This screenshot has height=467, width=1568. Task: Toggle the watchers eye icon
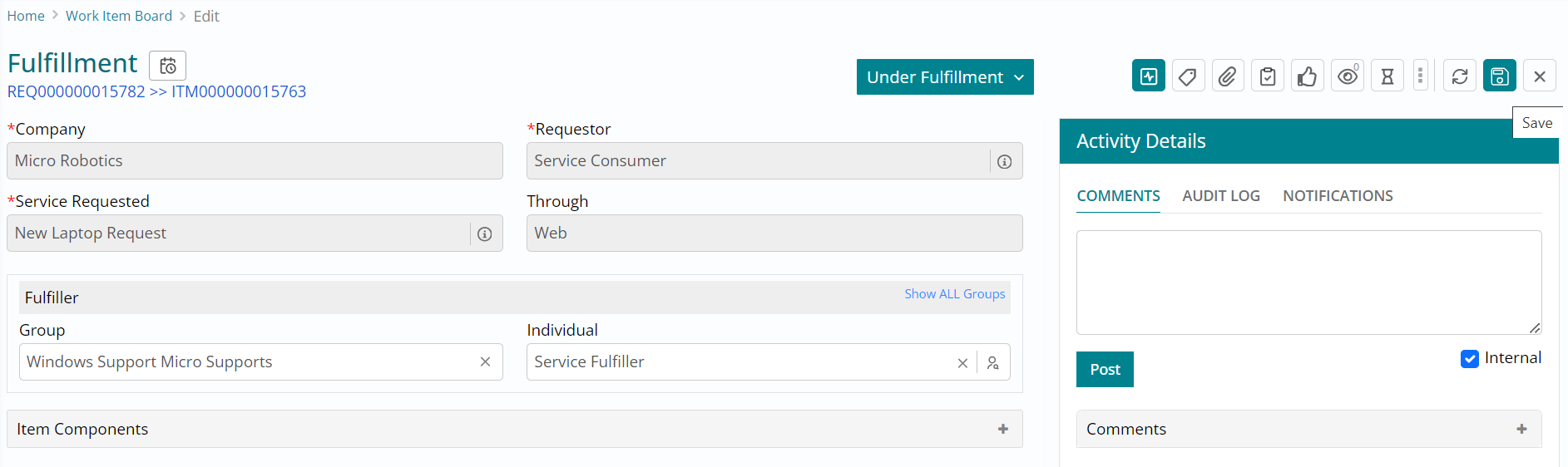pyautogui.click(x=1348, y=76)
